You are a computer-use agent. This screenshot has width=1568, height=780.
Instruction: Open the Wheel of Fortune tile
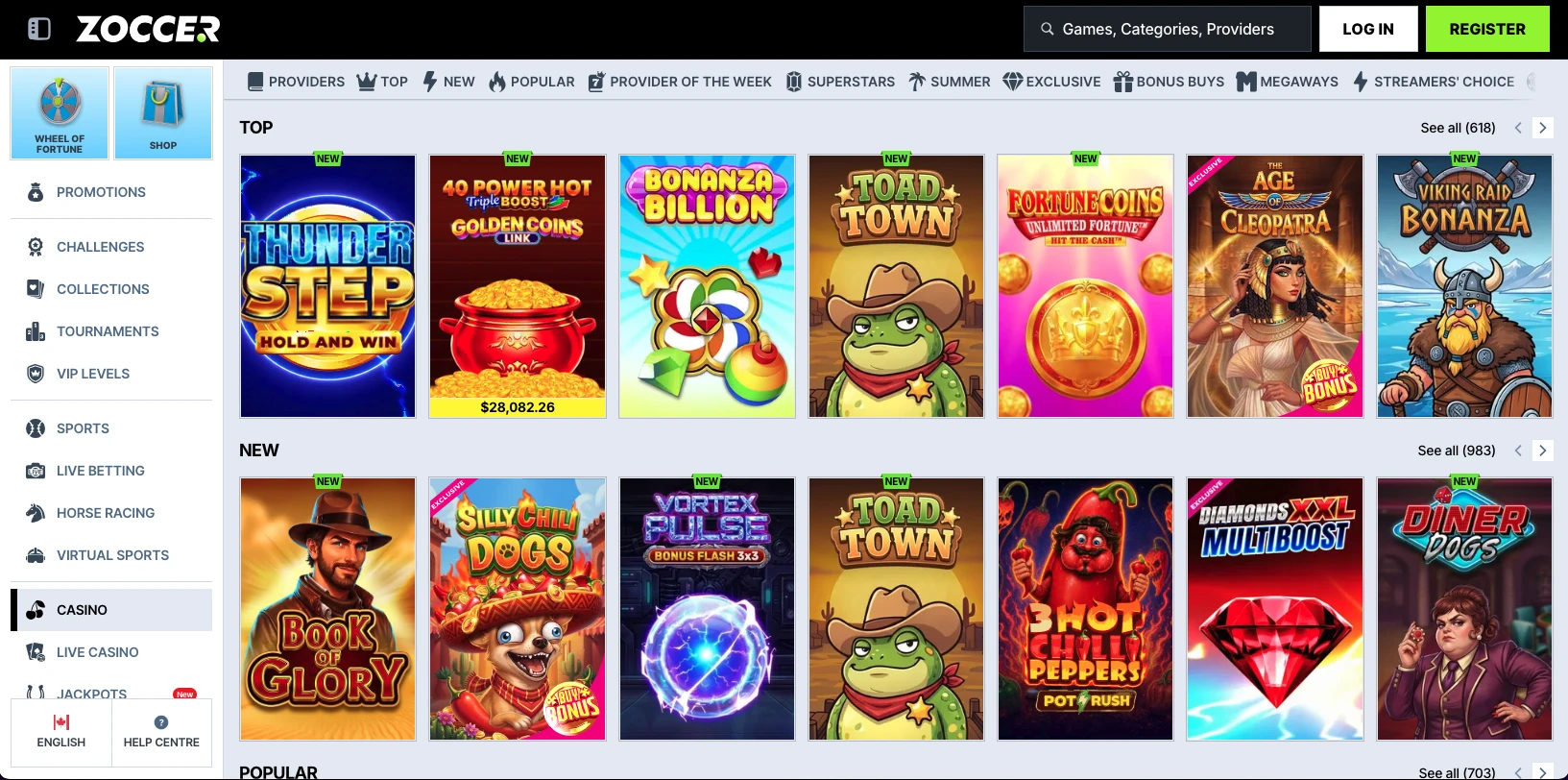click(60, 112)
